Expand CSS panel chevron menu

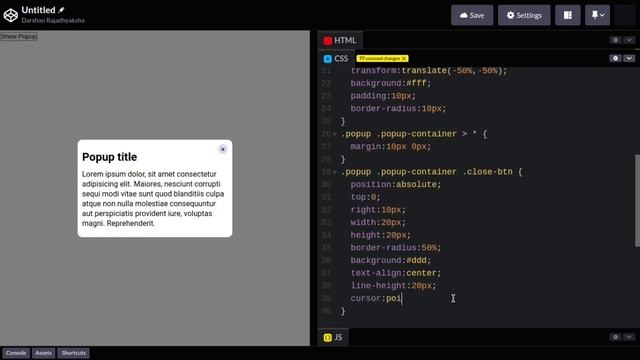coord(629,58)
